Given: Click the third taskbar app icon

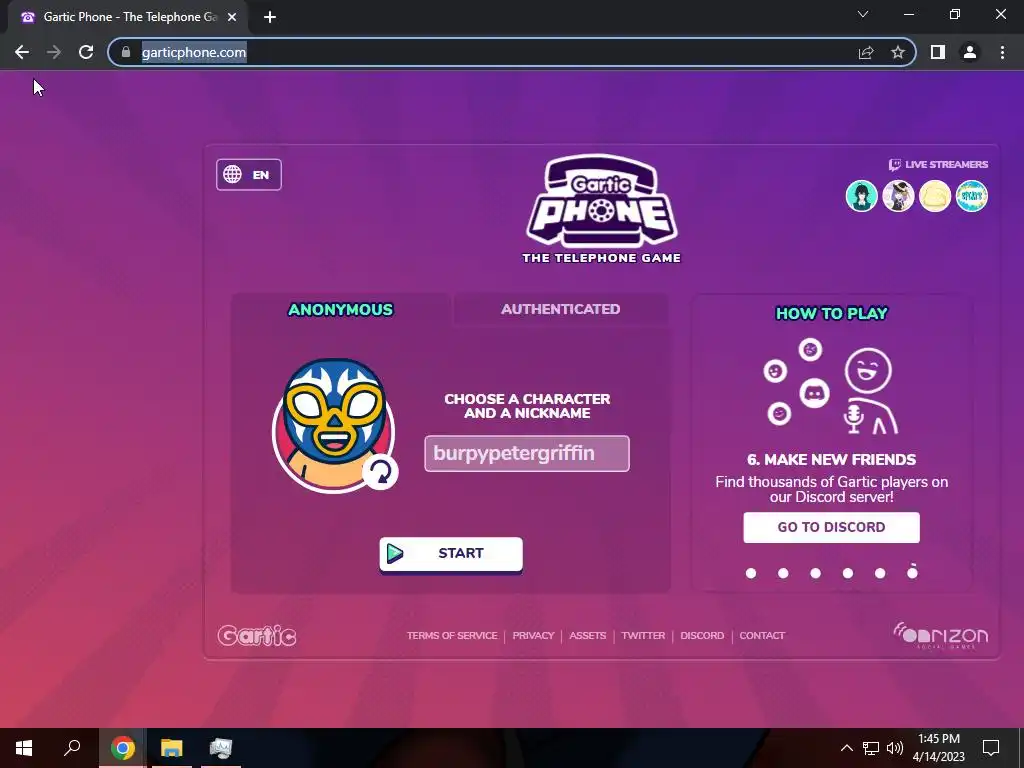Looking at the screenshot, I should tap(221, 748).
